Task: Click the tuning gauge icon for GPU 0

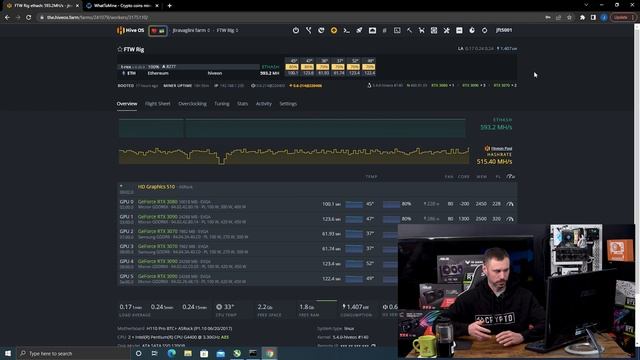Action: coord(510,204)
